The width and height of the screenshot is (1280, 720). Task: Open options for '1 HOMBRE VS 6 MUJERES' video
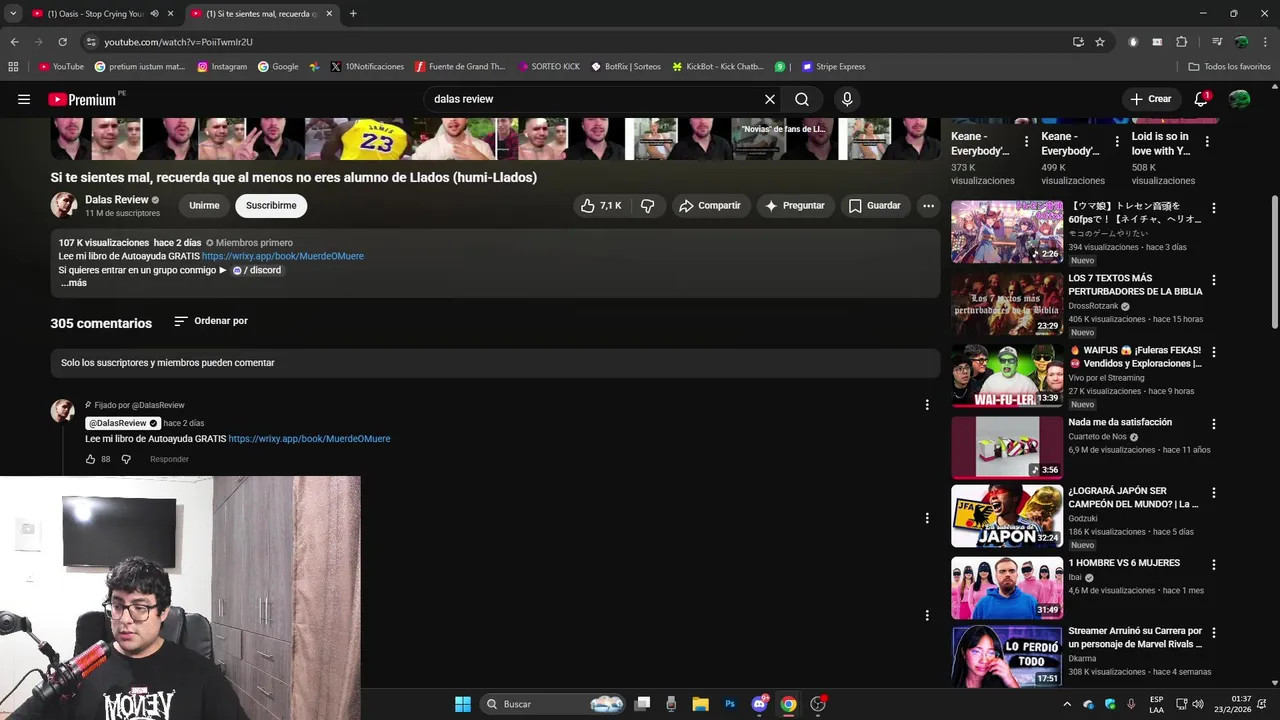pyautogui.click(x=1214, y=565)
